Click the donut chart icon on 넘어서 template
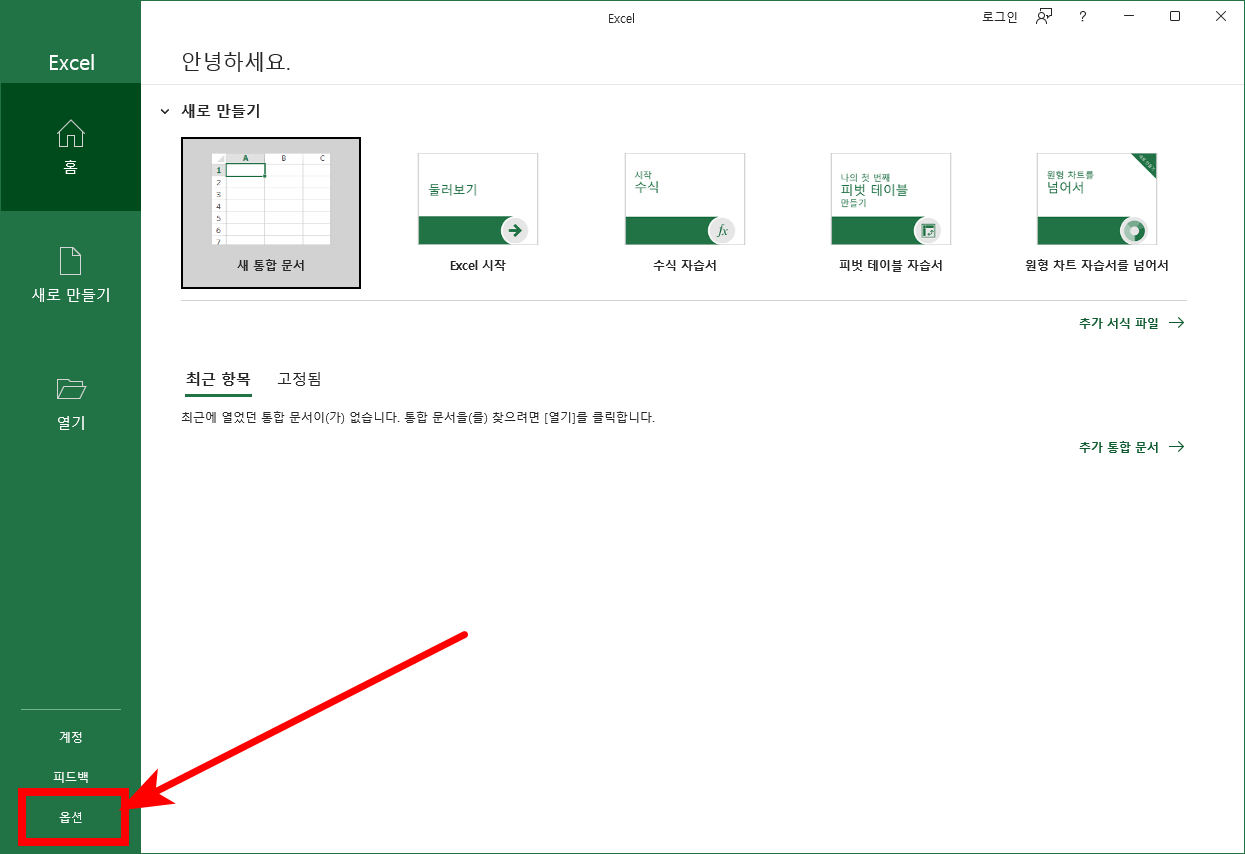Viewport: 1245px width, 854px height. coord(1134,230)
